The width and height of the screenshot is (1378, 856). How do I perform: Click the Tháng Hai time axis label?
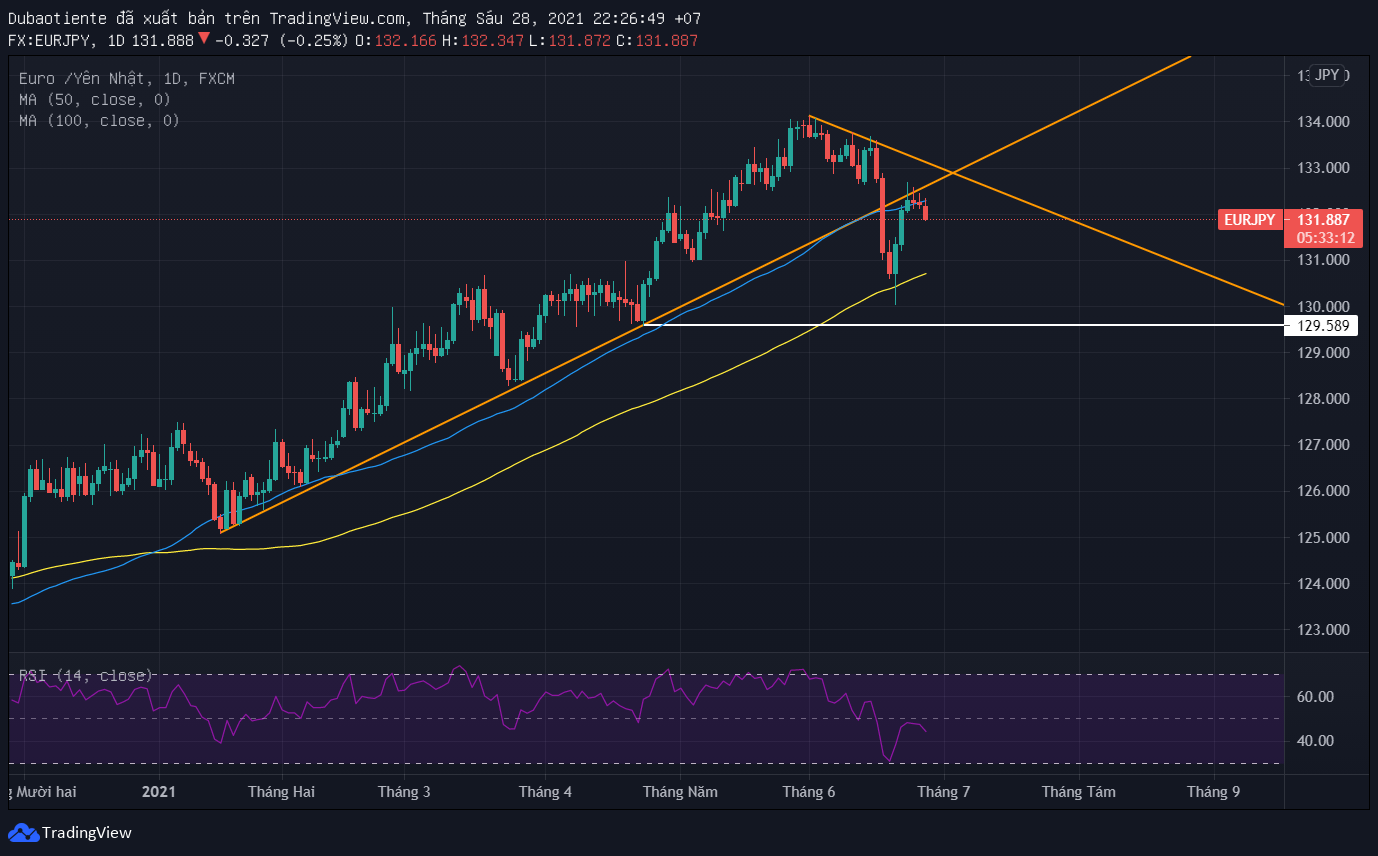(x=281, y=792)
